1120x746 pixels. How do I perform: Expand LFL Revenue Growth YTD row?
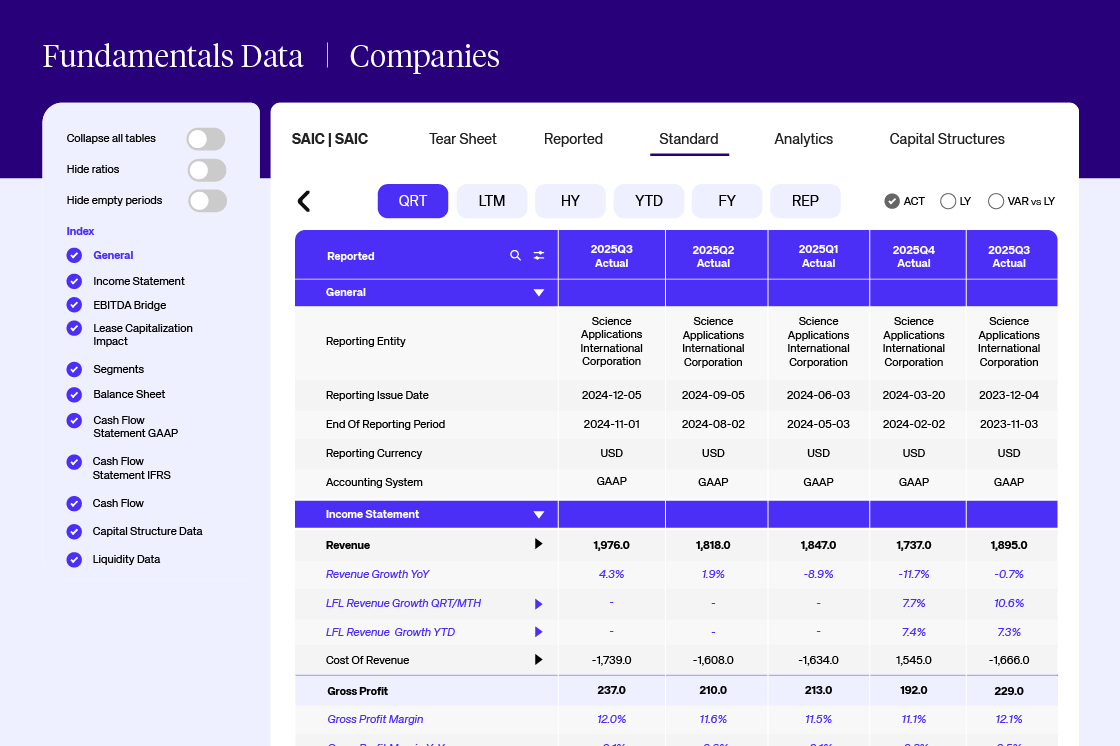[539, 632]
